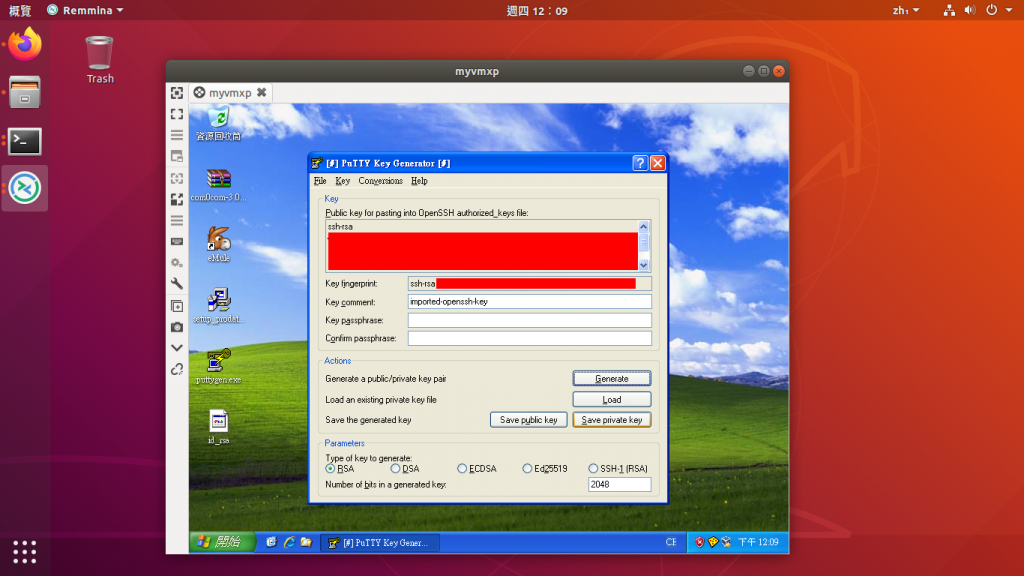Click the Key comment field
1024x576 pixels.
(x=530, y=302)
